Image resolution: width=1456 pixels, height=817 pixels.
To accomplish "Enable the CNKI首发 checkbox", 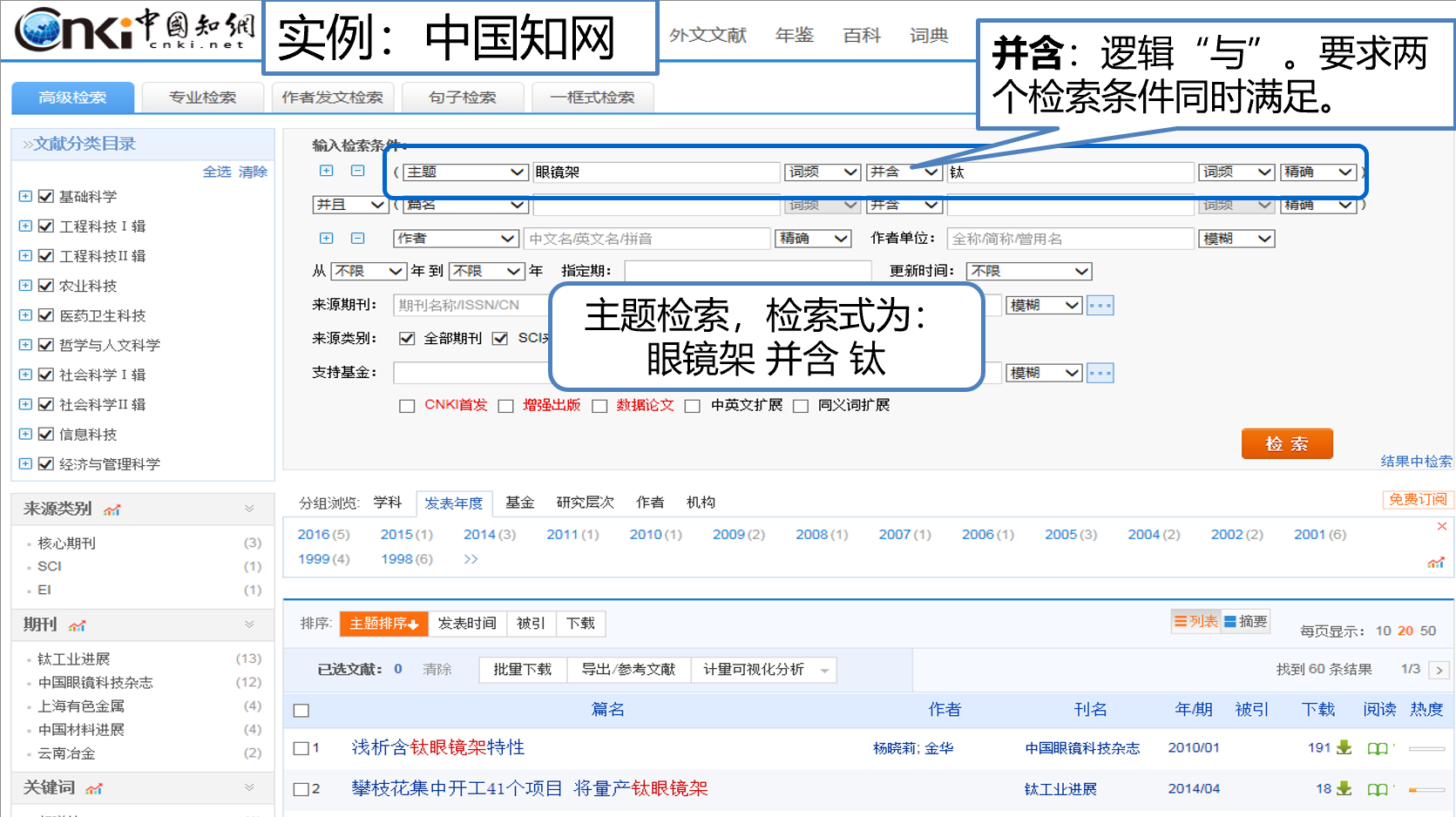I will [x=406, y=406].
